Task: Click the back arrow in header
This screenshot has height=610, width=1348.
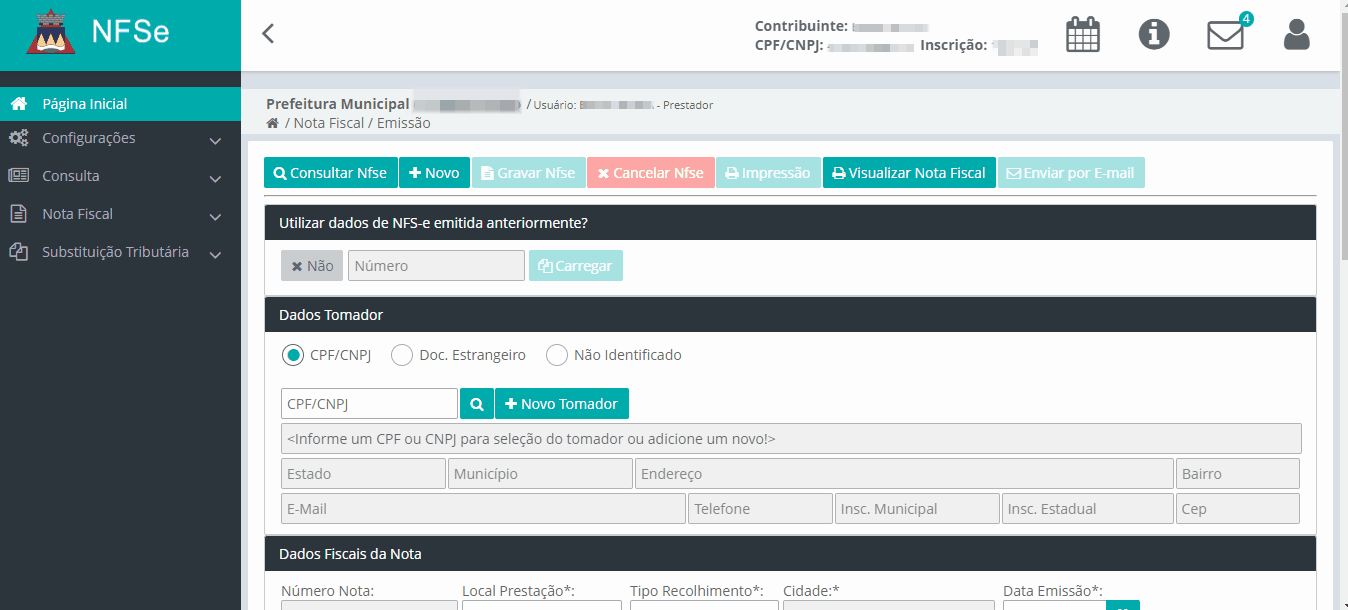Action: 267,34
